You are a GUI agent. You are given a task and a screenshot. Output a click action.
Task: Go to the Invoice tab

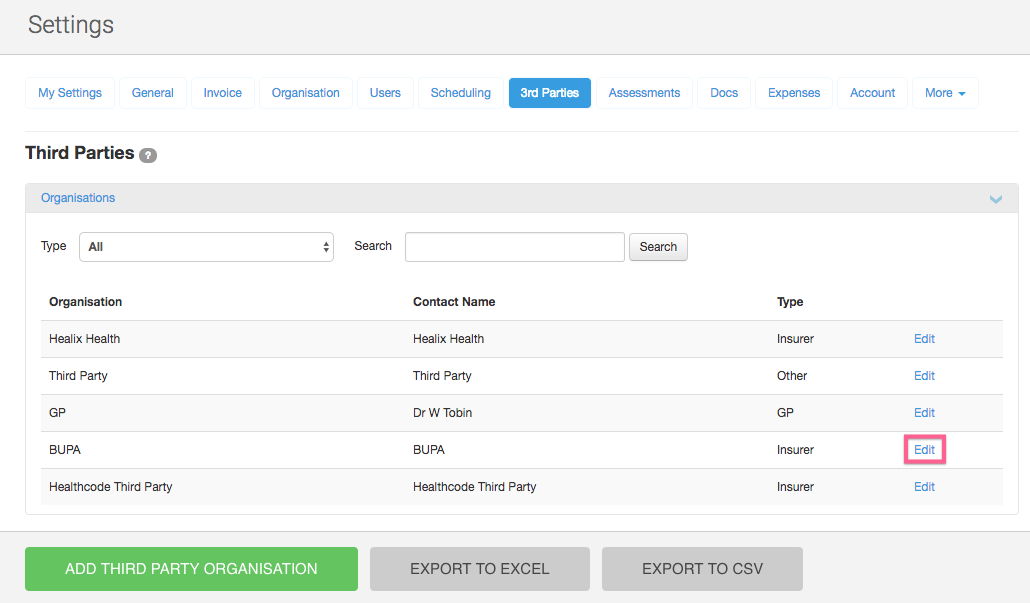point(222,93)
